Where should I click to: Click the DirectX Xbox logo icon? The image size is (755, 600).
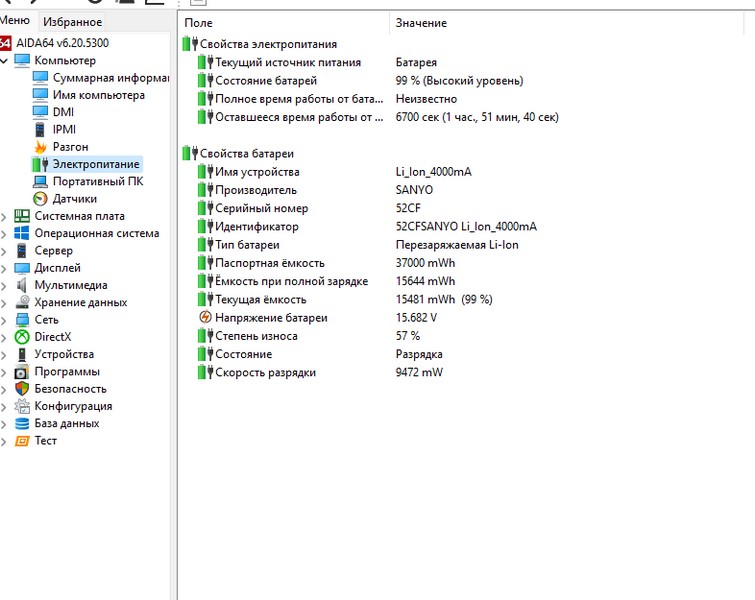coord(22,337)
